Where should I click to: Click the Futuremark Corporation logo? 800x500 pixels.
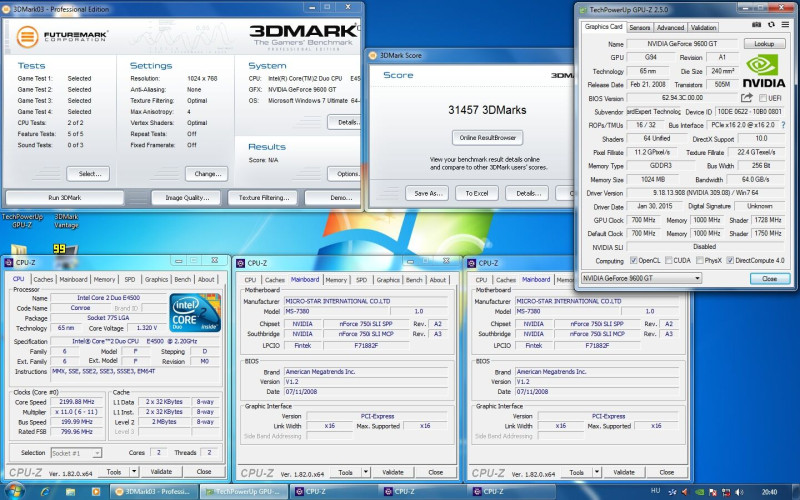pos(62,36)
